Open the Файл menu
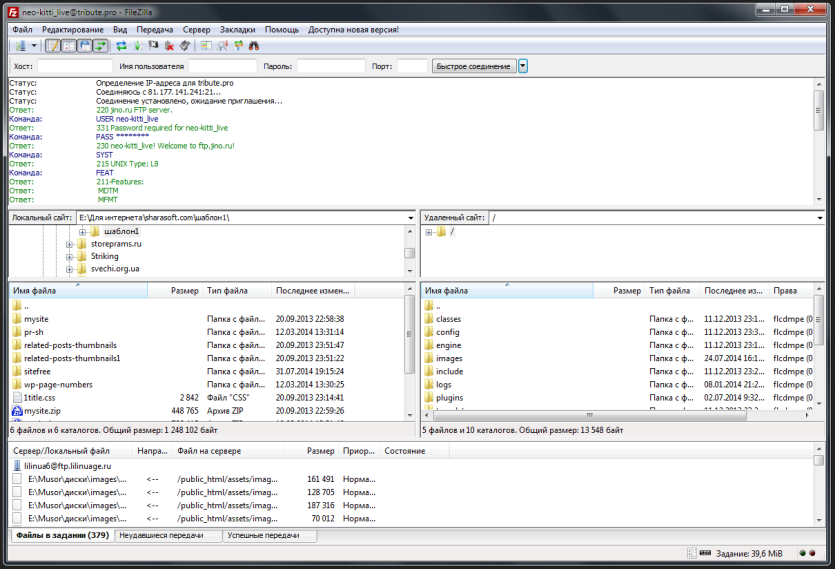The width and height of the screenshot is (835, 569). [x=22, y=29]
